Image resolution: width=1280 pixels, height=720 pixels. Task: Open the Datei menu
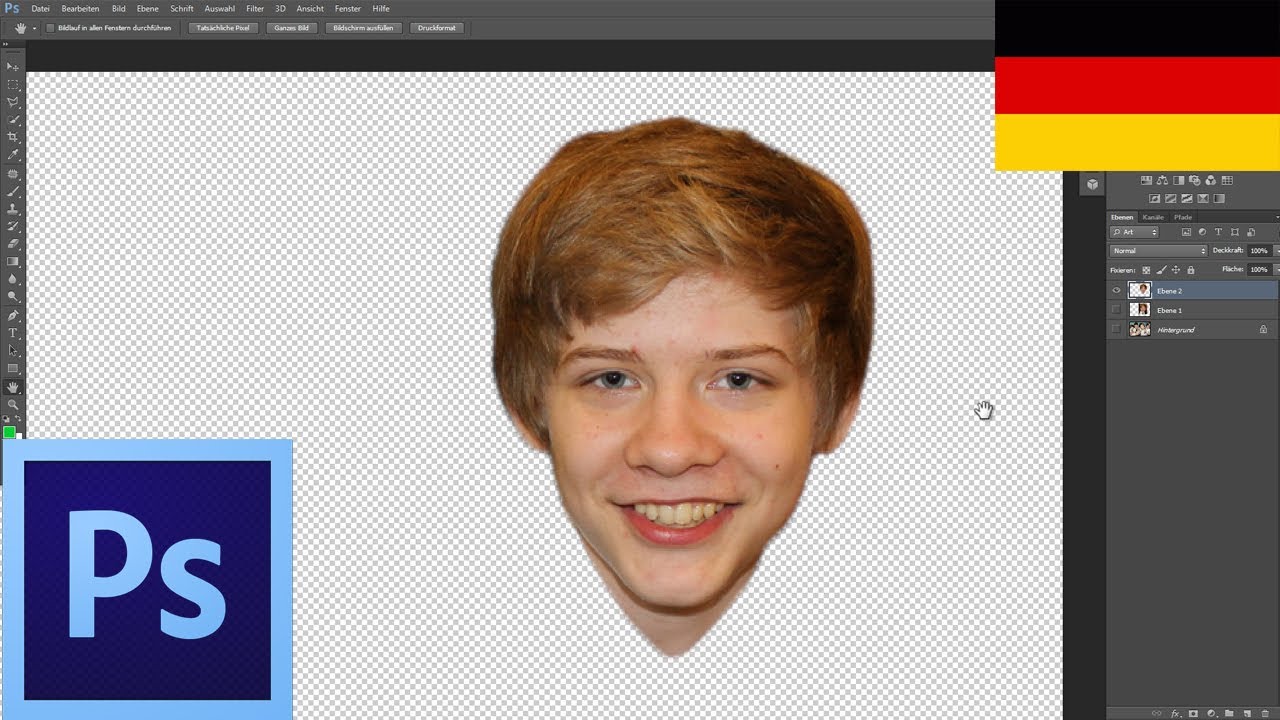point(41,9)
